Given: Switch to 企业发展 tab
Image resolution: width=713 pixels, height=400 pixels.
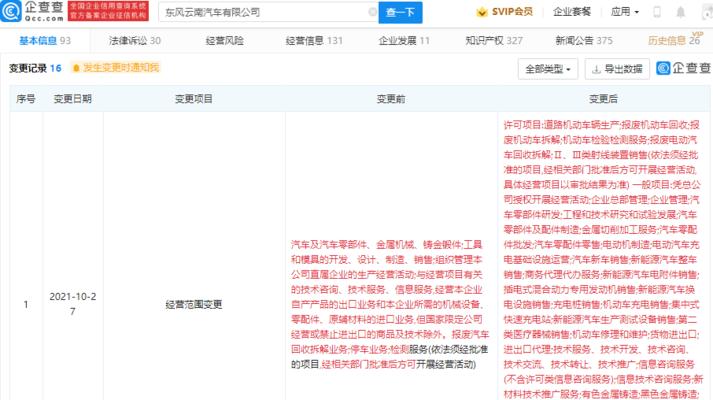Looking at the screenshot, I should [x=404, y=40].
